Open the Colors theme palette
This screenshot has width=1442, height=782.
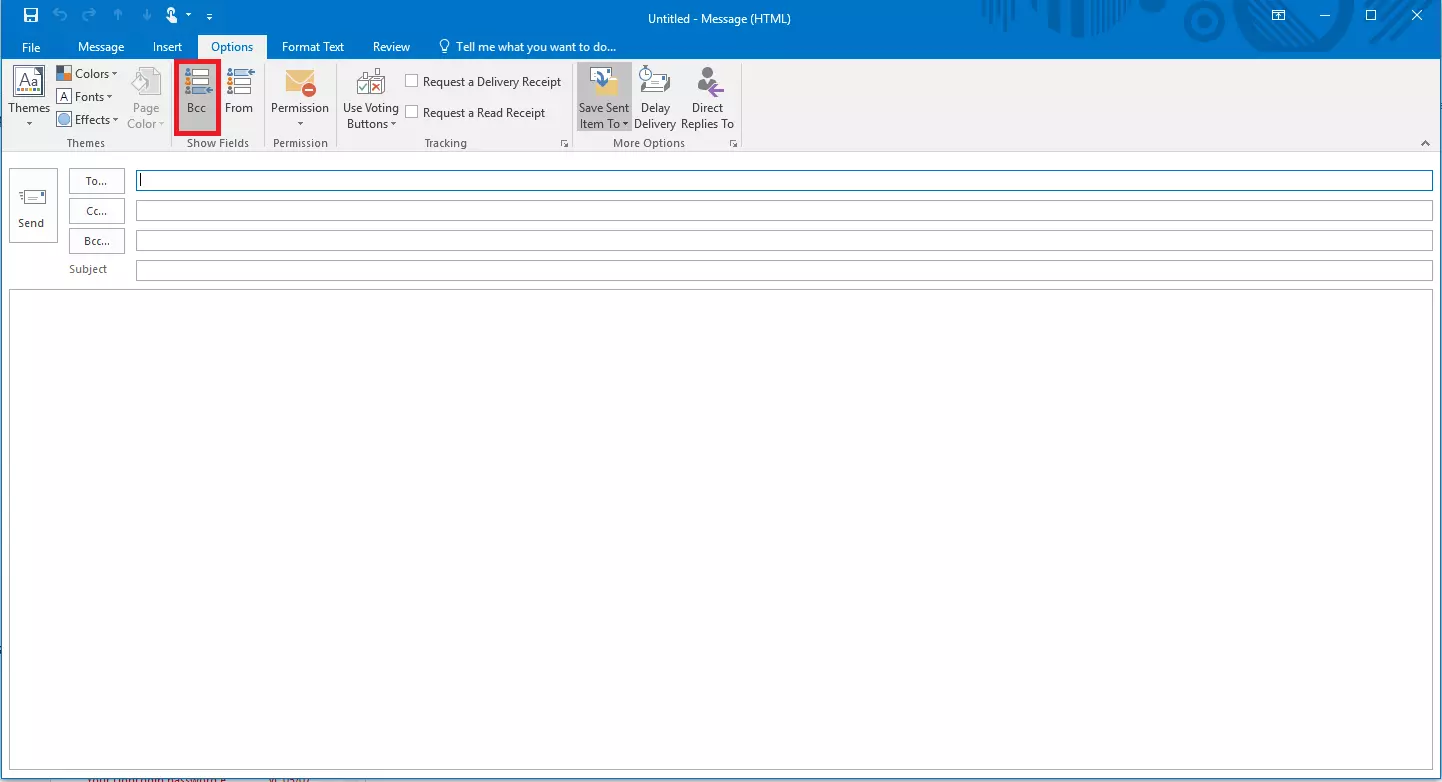[87, 73]
